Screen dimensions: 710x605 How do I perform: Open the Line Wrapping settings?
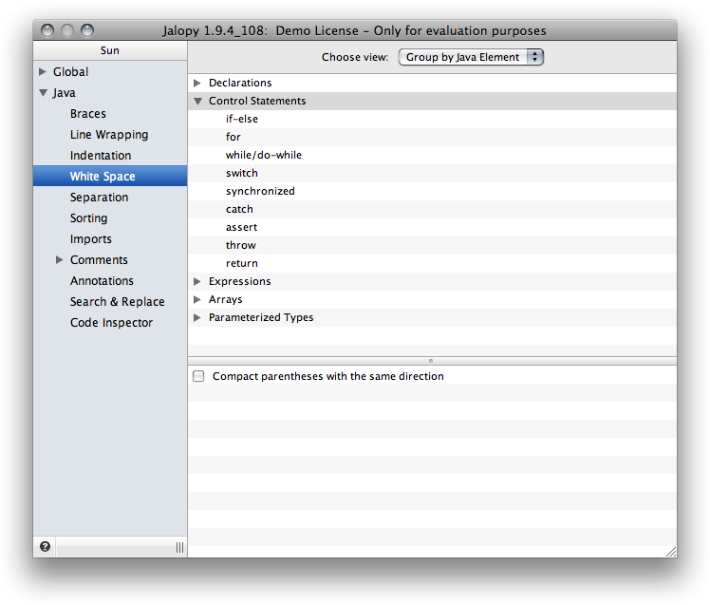pos(109,134)
